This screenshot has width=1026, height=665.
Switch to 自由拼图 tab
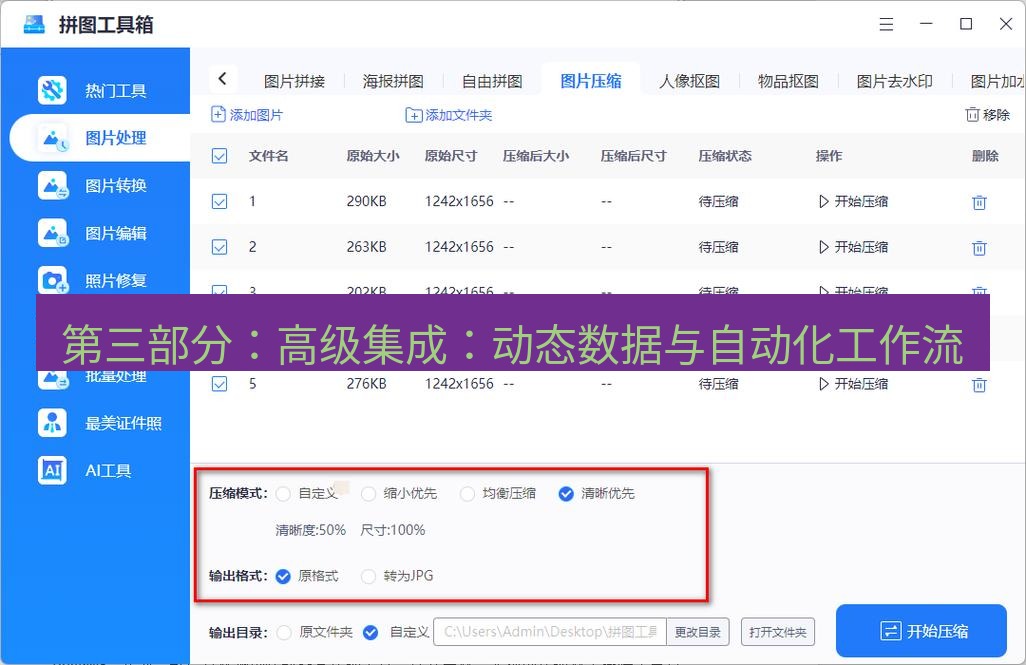coord(492,81)
